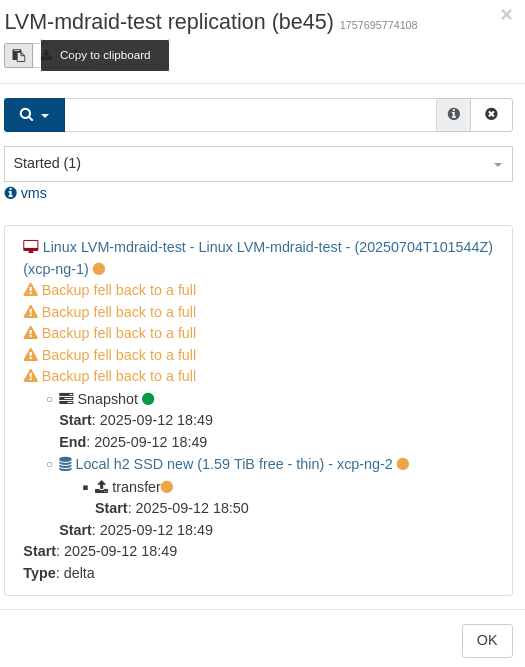Click the blue info icon beside vms
The image size is (525, 667).
(x=11, y=193)
